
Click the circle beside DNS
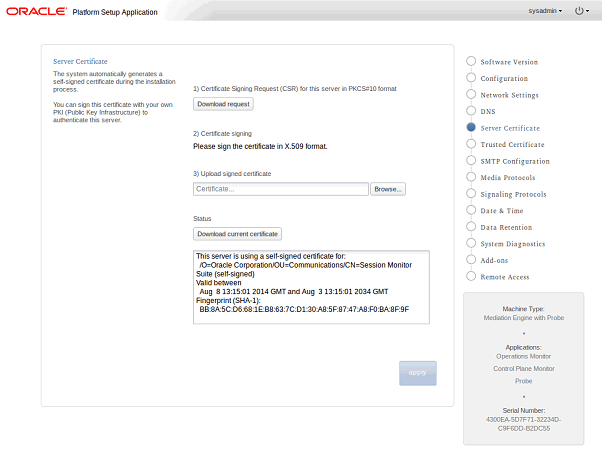click(471, 111)
